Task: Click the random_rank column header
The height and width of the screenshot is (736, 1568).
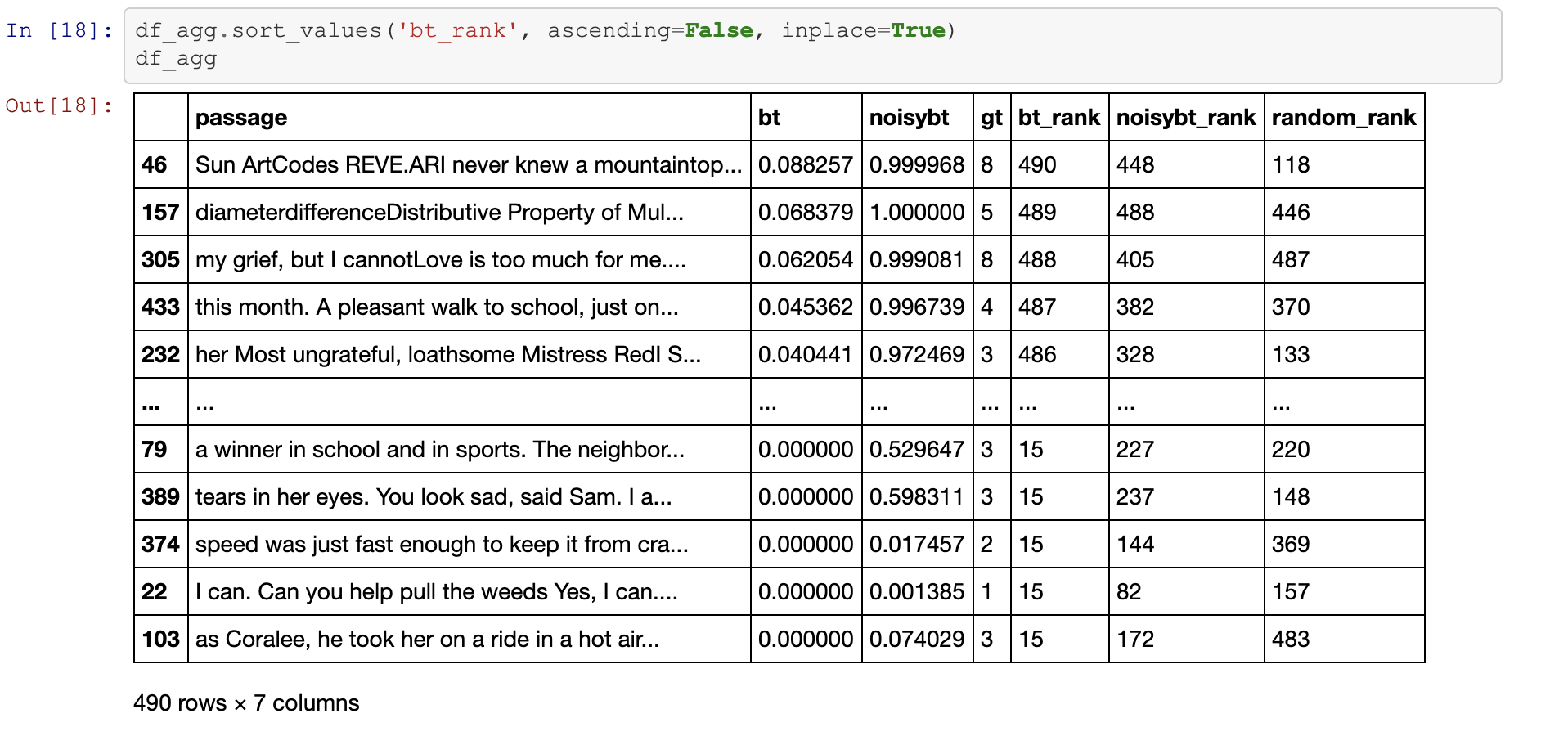Action: (1343, 118)
